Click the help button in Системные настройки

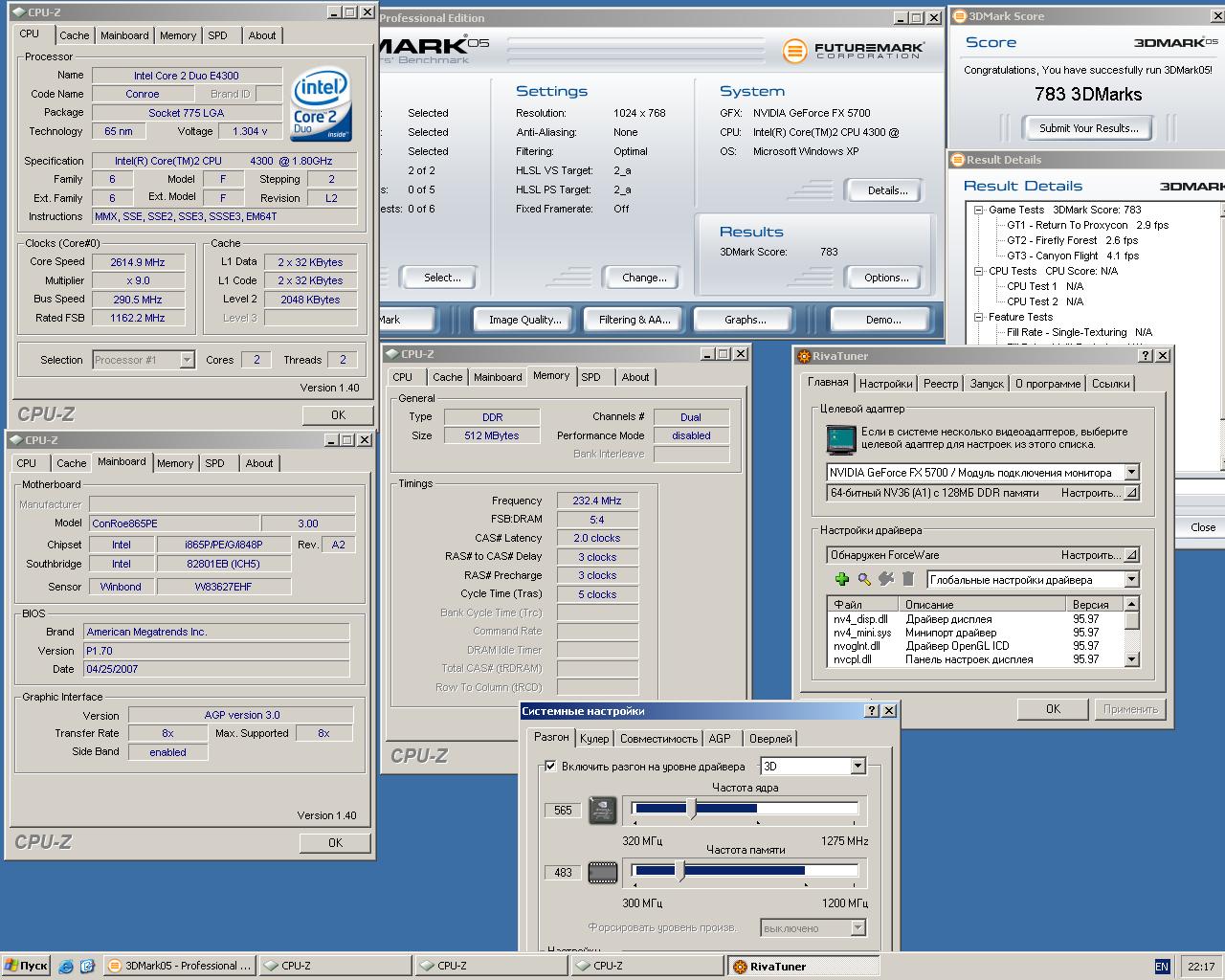(x=871, y=710)
